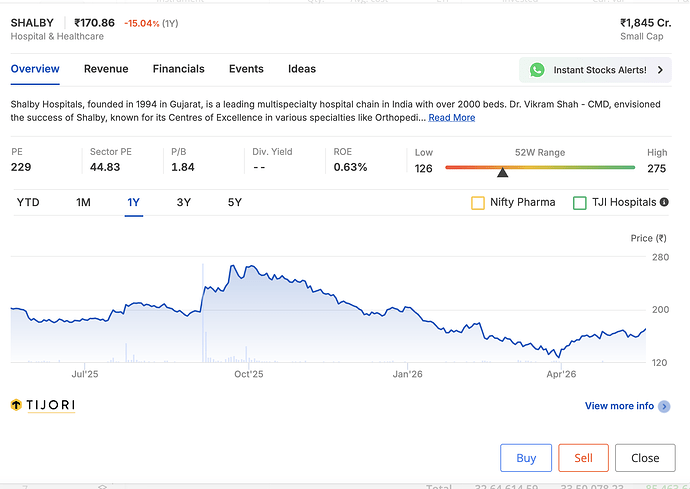Click the -15.04% one-year change
The height and width of the screenshot is (489, 690).
142,23
